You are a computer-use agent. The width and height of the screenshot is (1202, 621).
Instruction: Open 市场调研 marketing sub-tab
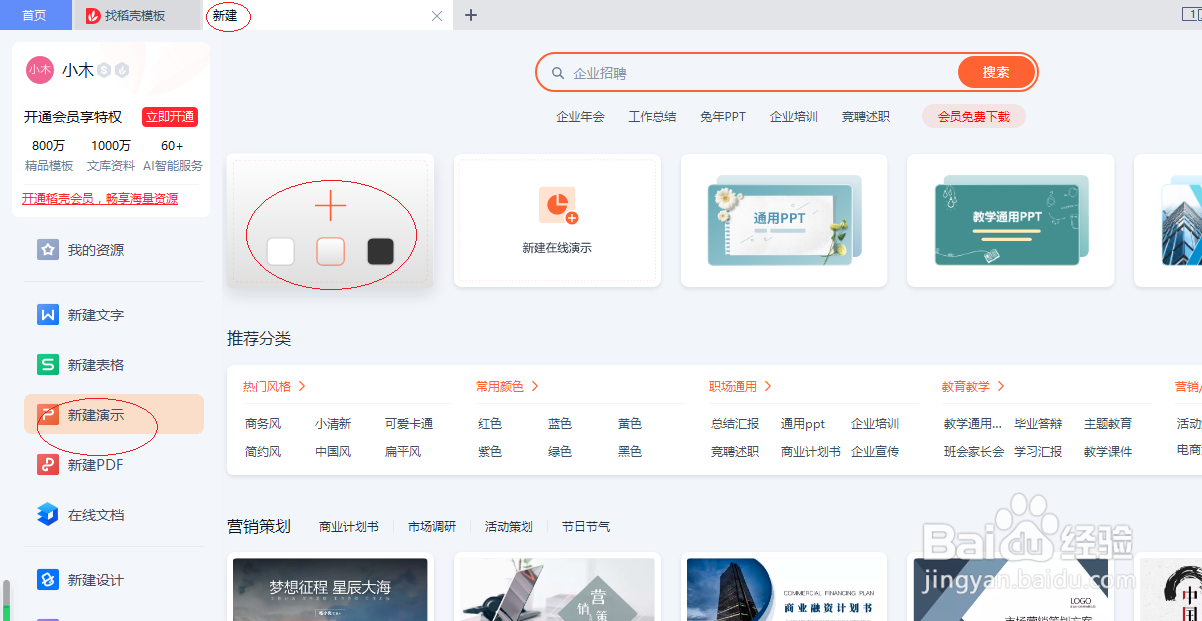tap(432, 527)
